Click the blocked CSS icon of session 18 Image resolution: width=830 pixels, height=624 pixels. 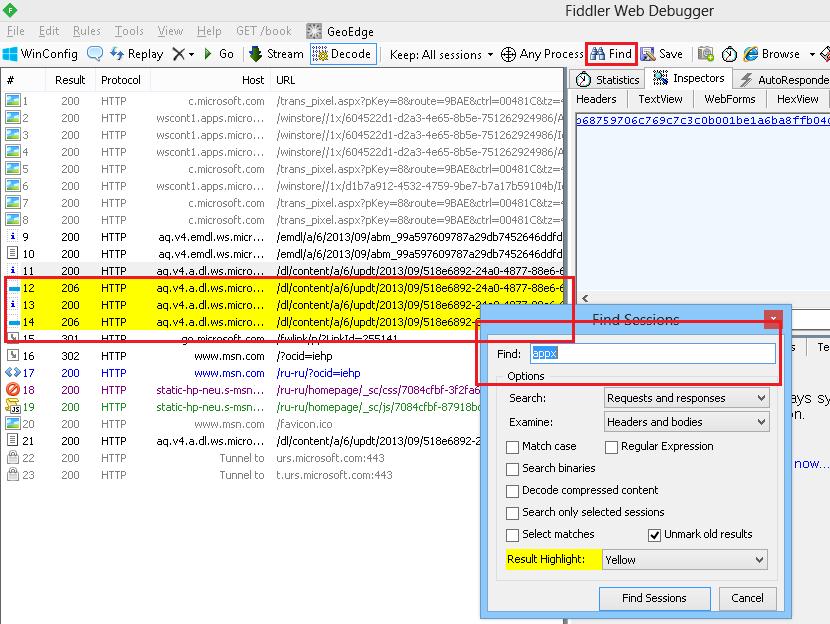[x=13, y=390]
